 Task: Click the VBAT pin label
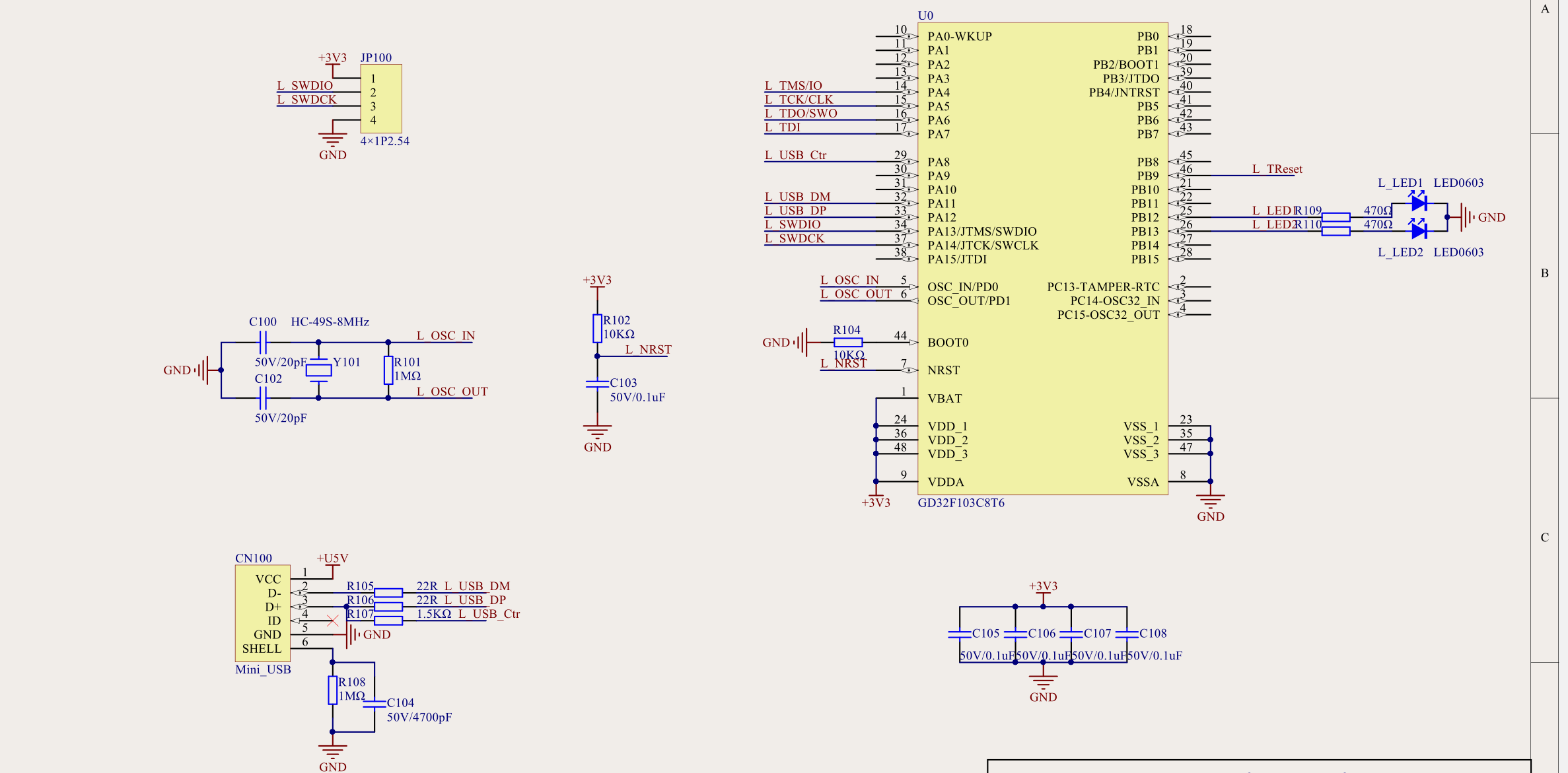coord(944,398)
